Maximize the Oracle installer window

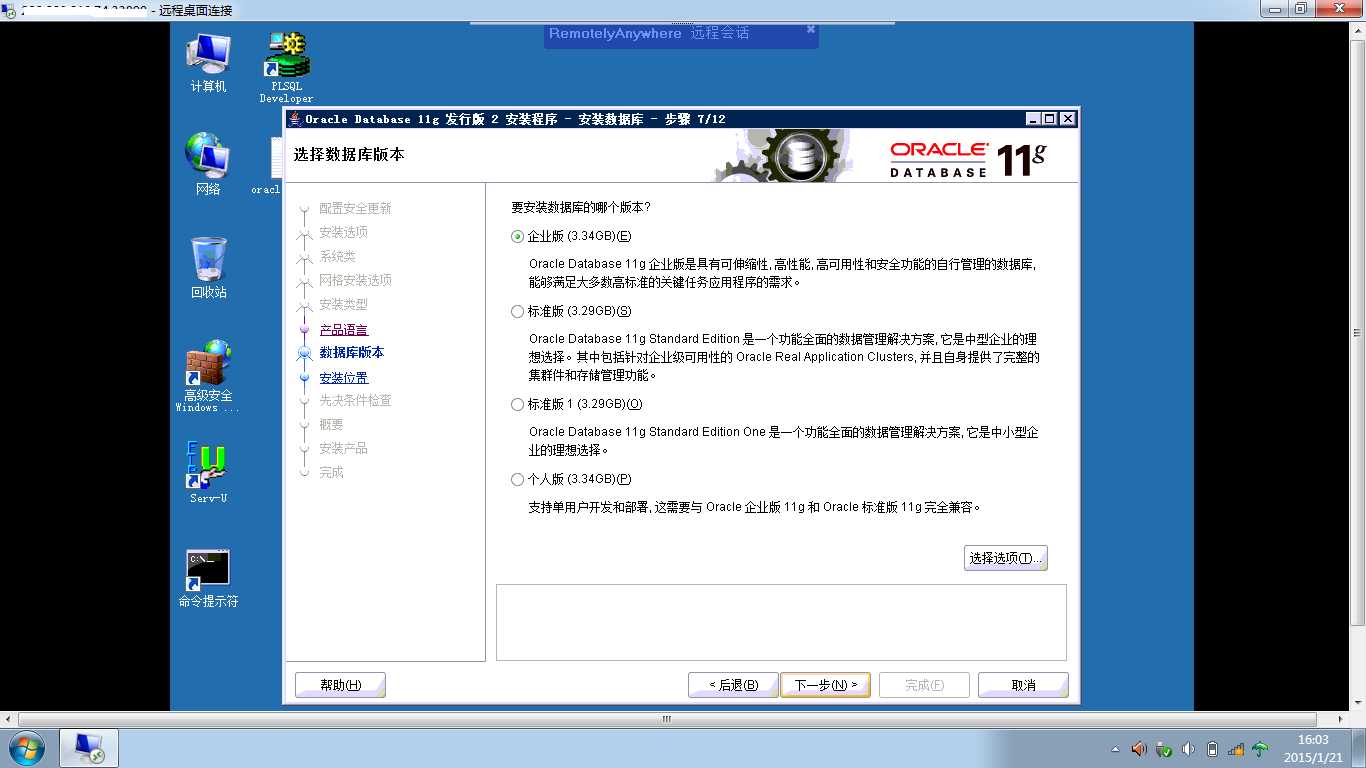1050,119
